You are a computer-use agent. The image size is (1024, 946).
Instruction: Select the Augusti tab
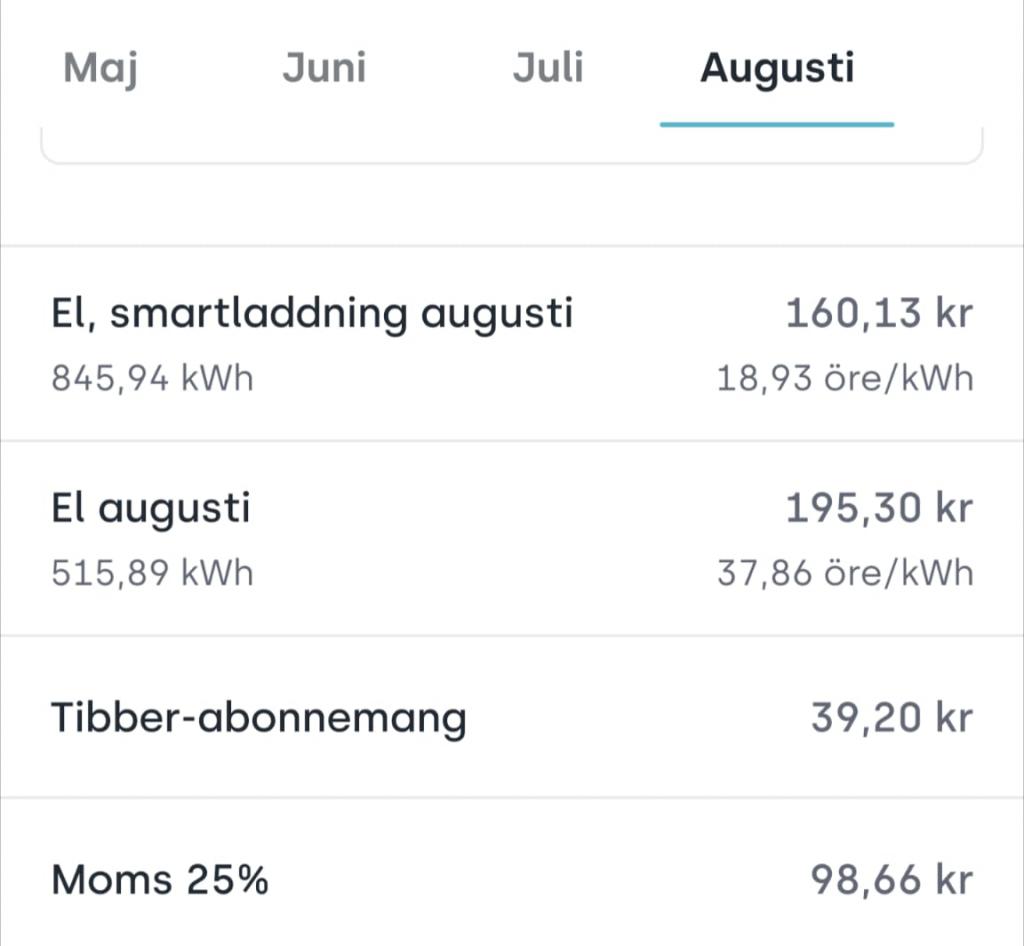(777, 68)
